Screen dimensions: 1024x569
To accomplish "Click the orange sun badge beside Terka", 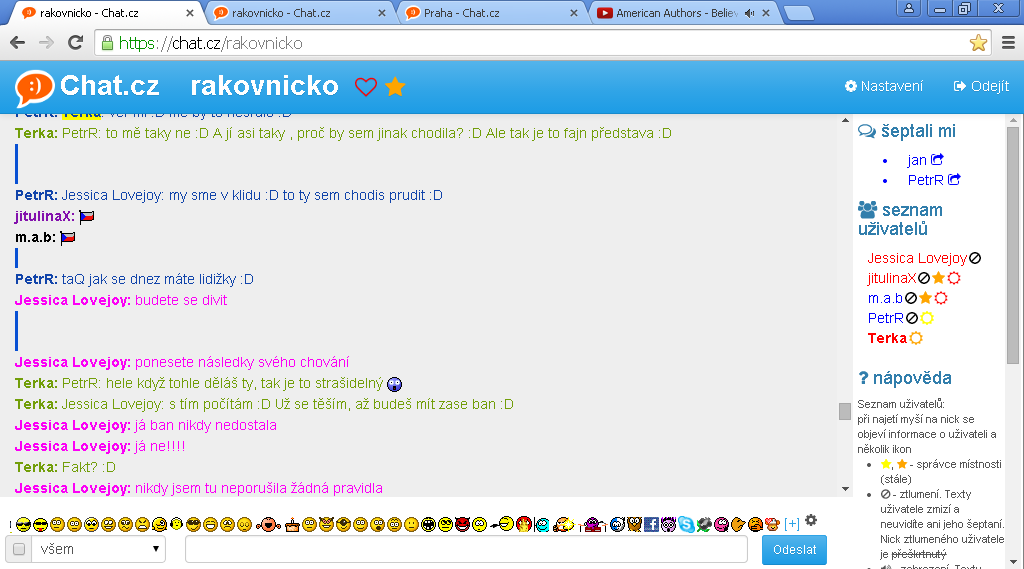I will coord(916,338).
